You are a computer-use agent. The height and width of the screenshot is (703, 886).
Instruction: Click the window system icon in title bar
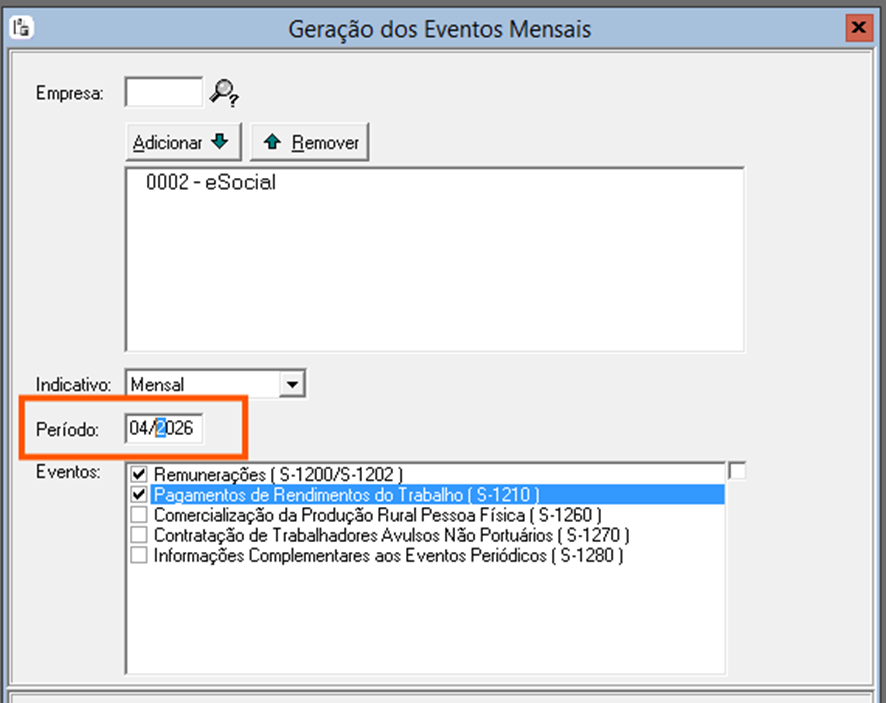coord(21,28)
